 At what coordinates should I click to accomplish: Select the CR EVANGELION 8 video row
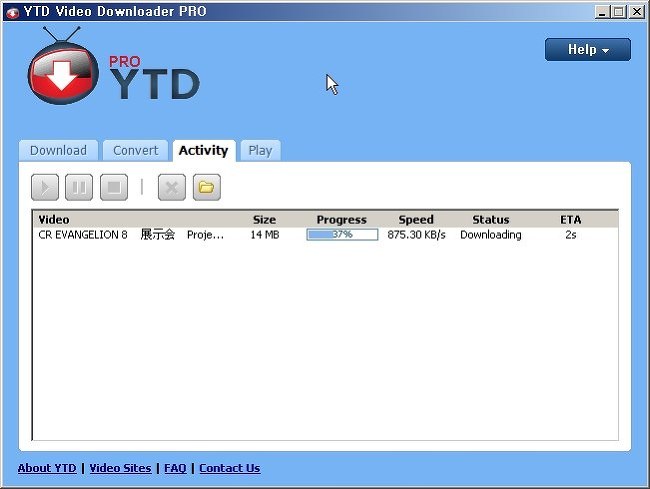(x=325, y=235)
